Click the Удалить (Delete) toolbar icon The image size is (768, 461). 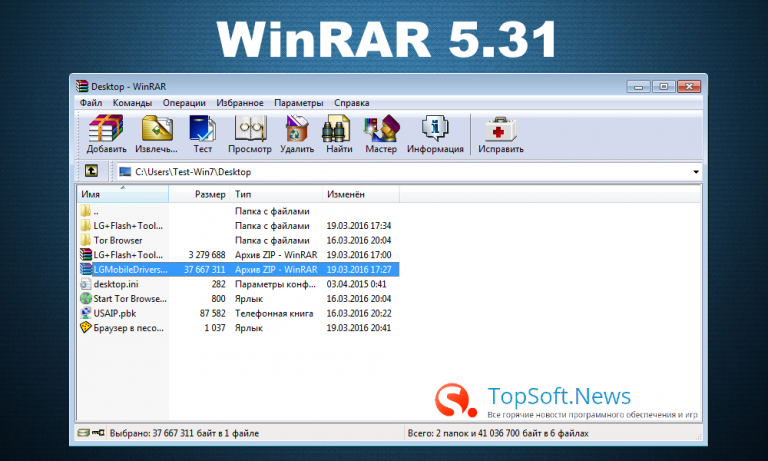[x=297, y=131]
